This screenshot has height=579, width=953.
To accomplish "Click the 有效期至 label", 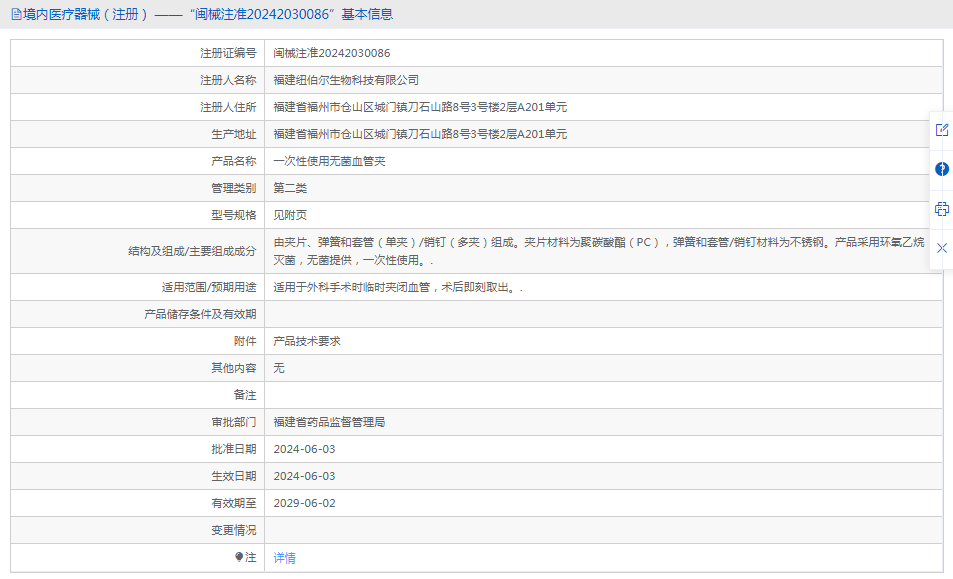I will click(233, 503).
